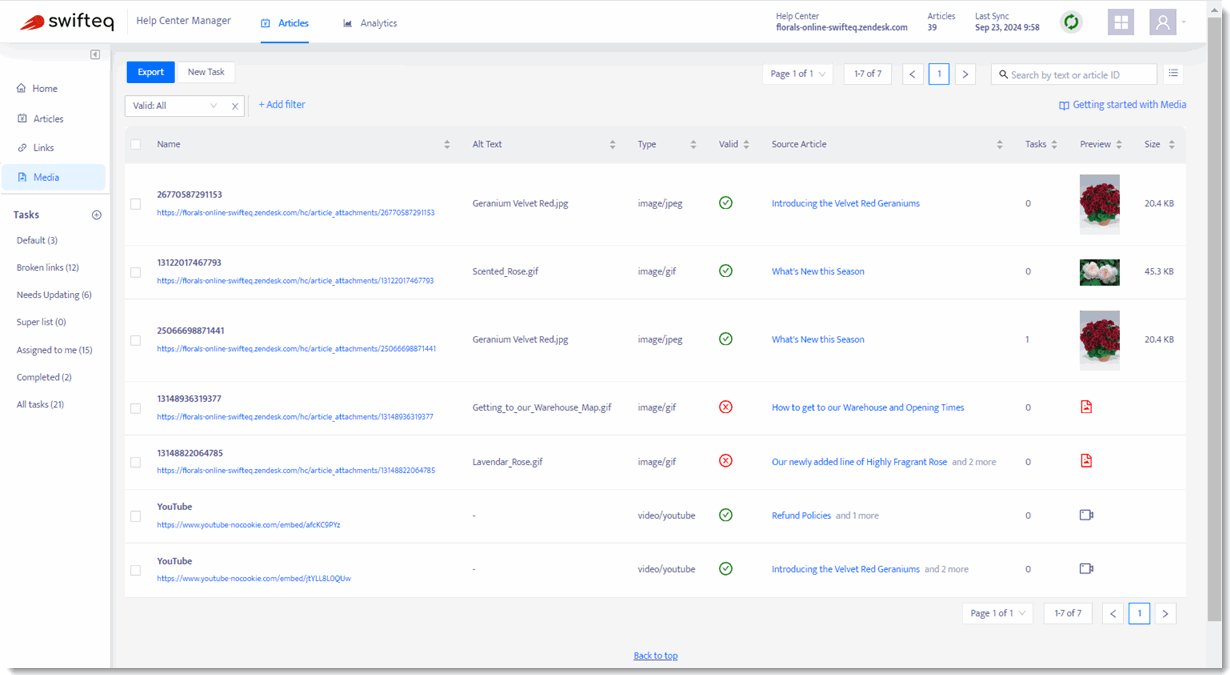This screenshot has height=675, width=1230.
Task: Click the New Task button
Action: (206, 72)
